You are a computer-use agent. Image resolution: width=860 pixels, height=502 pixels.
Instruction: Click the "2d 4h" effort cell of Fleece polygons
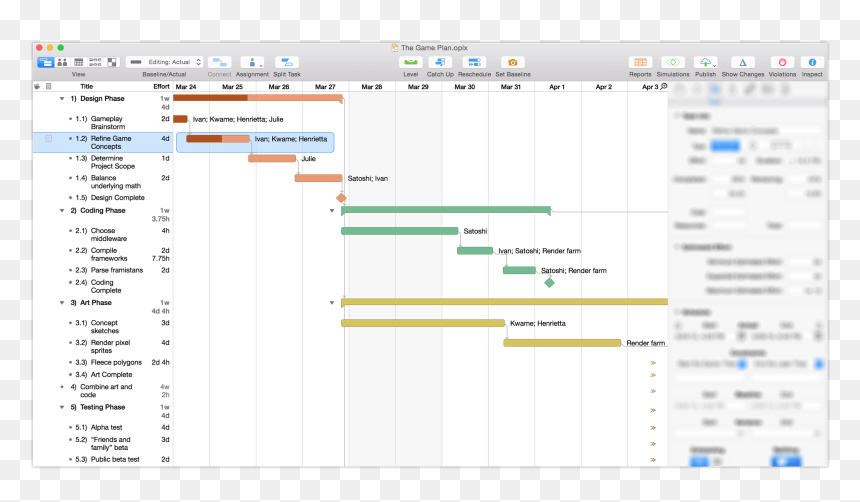pos(161,363)
